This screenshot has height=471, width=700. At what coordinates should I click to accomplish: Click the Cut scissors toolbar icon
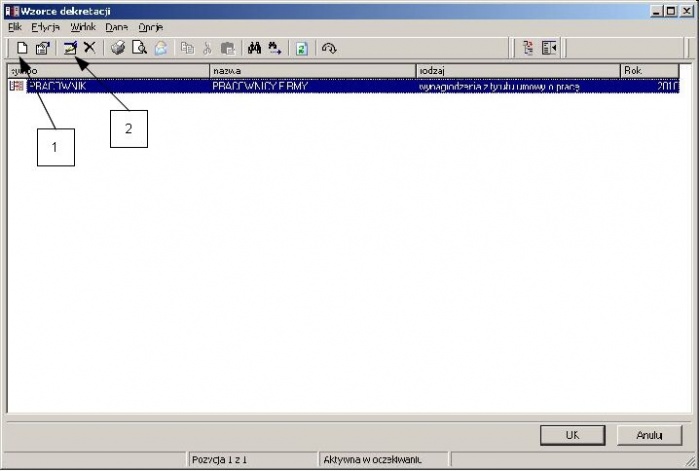coord(207,48)
